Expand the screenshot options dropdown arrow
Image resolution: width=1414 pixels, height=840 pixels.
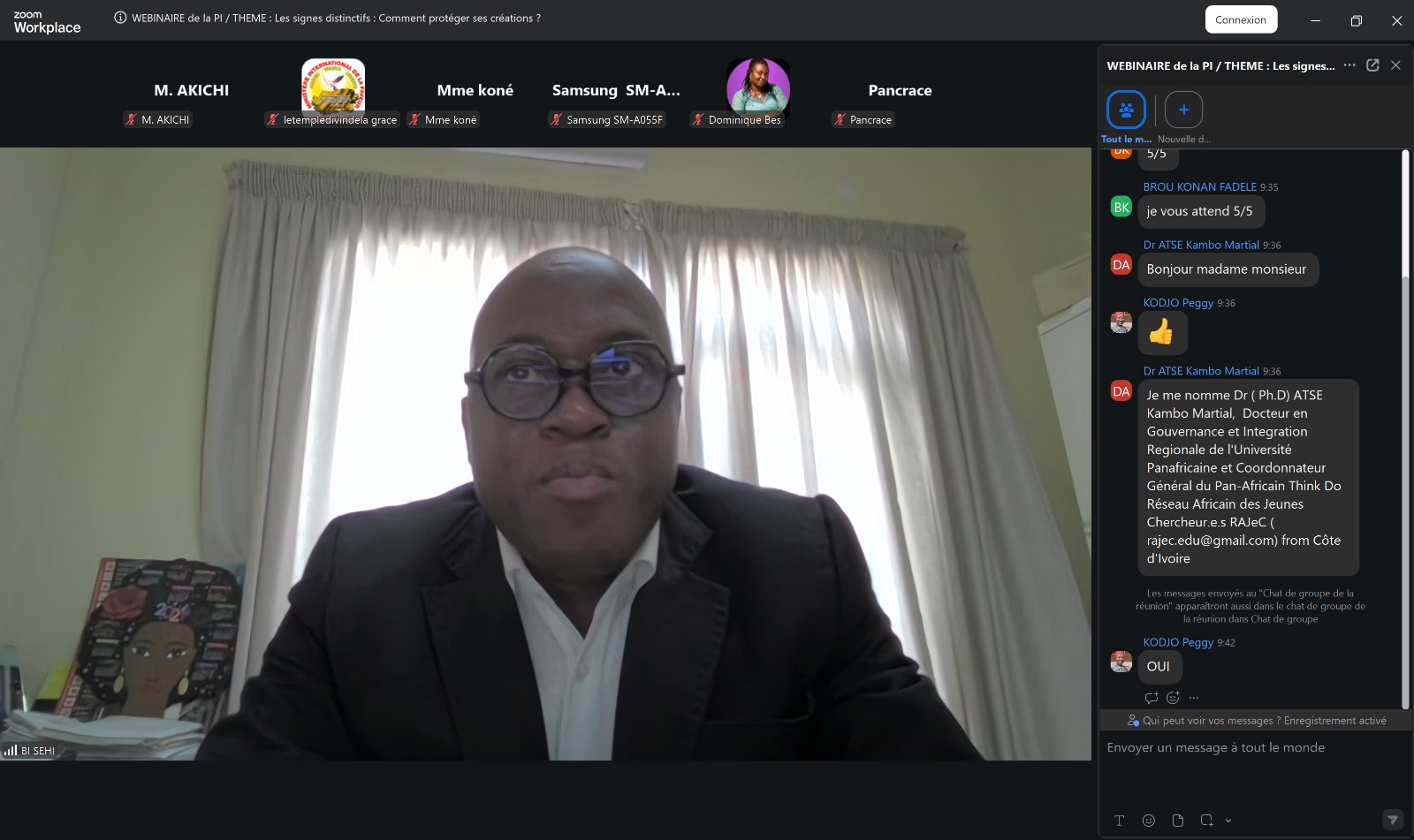click(1228, 821)
